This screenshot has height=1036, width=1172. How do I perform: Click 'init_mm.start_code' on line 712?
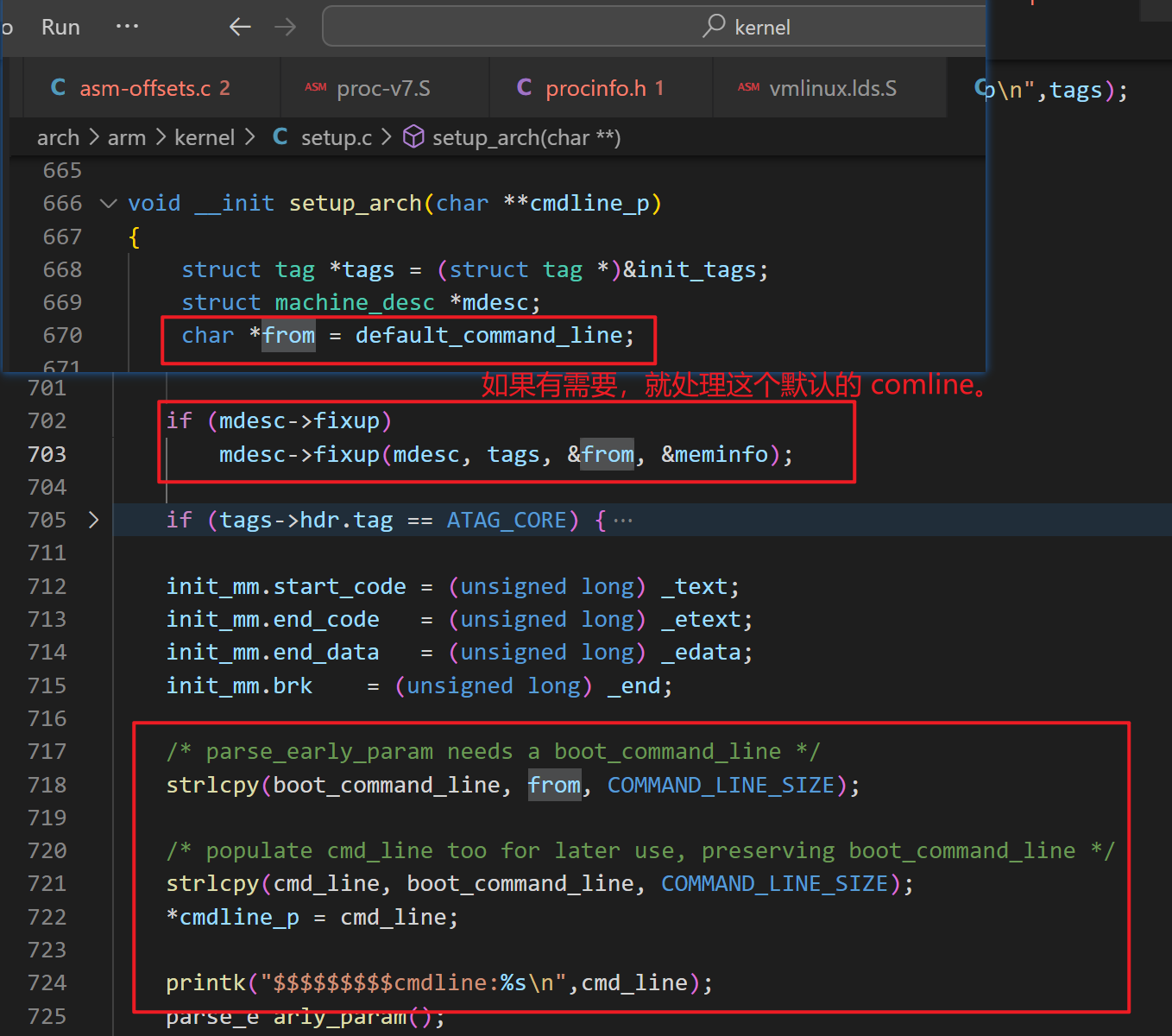point(287,586)
